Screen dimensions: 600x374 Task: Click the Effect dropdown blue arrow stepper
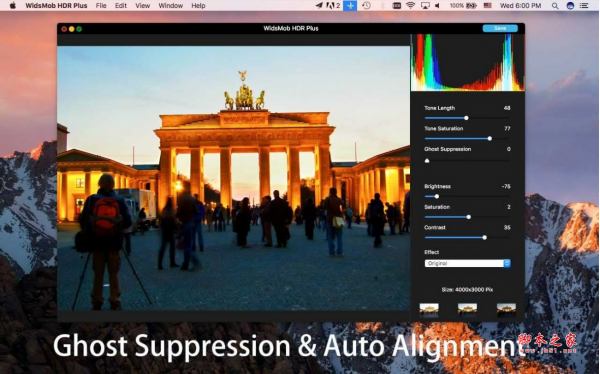click(x=507, y=263)
